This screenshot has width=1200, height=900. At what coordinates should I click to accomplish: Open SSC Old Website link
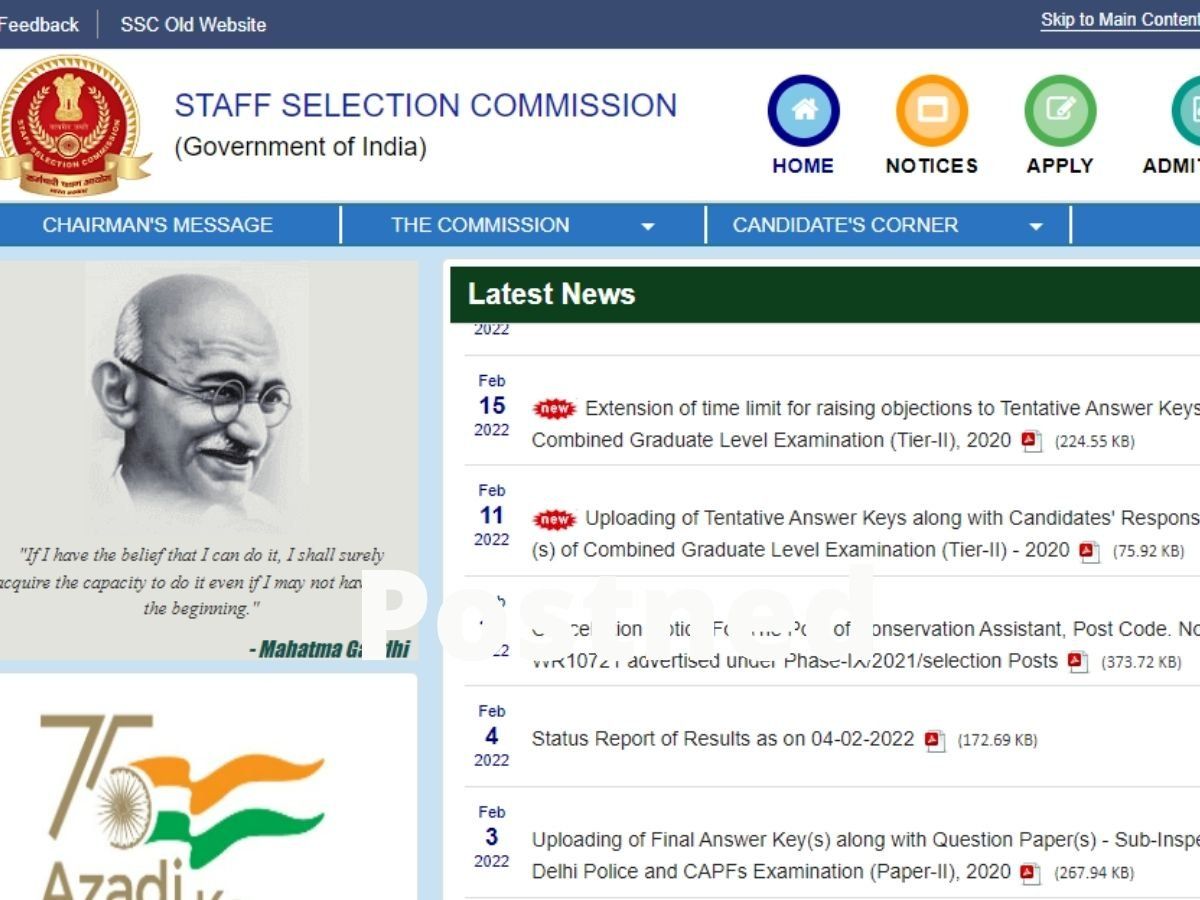(x=193, y=25)
